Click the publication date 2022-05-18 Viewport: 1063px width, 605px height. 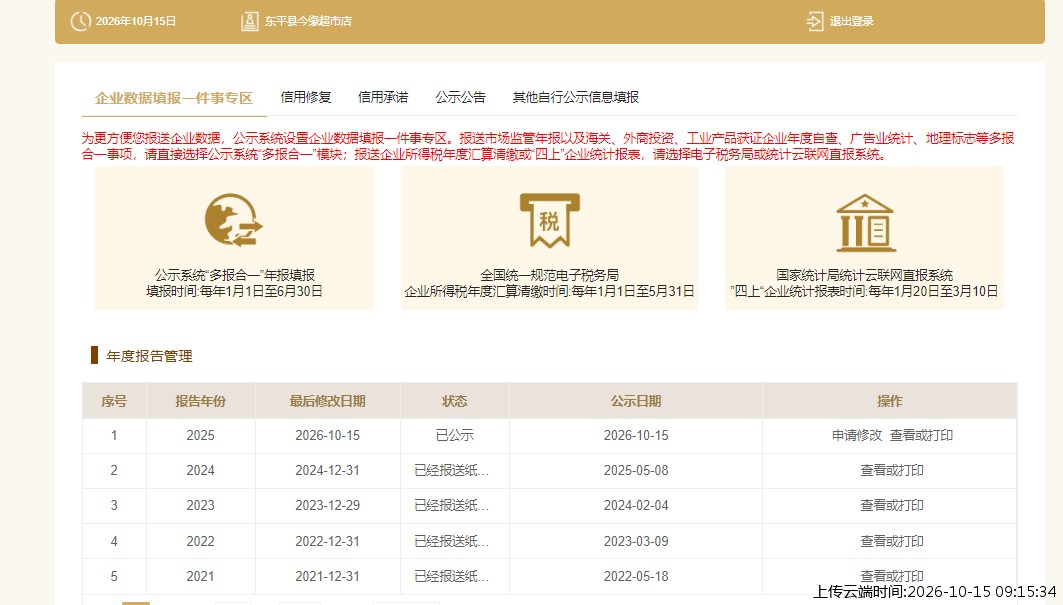(636, 577)
